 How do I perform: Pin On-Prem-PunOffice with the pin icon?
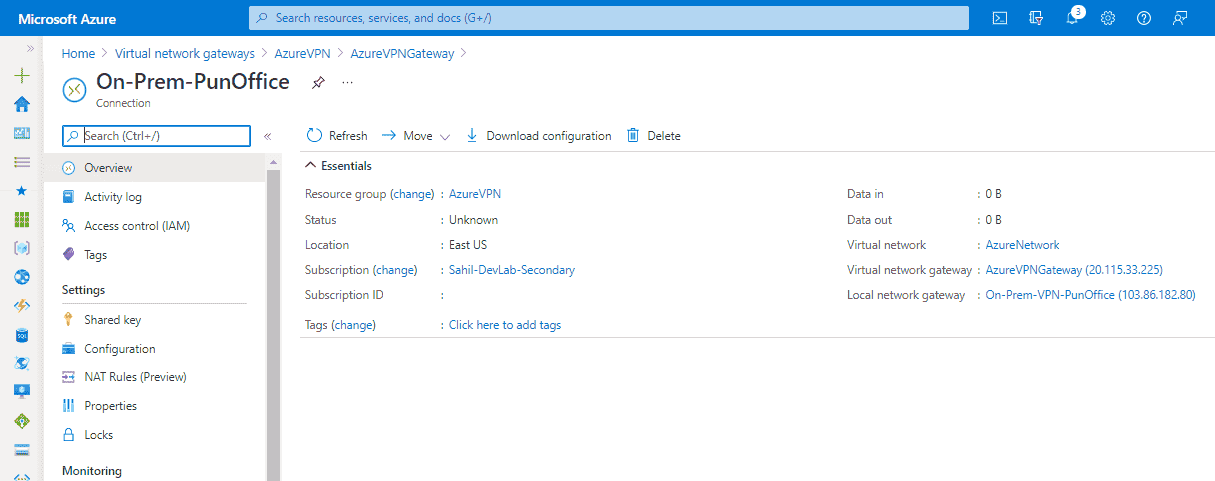[x=318, y=83]
